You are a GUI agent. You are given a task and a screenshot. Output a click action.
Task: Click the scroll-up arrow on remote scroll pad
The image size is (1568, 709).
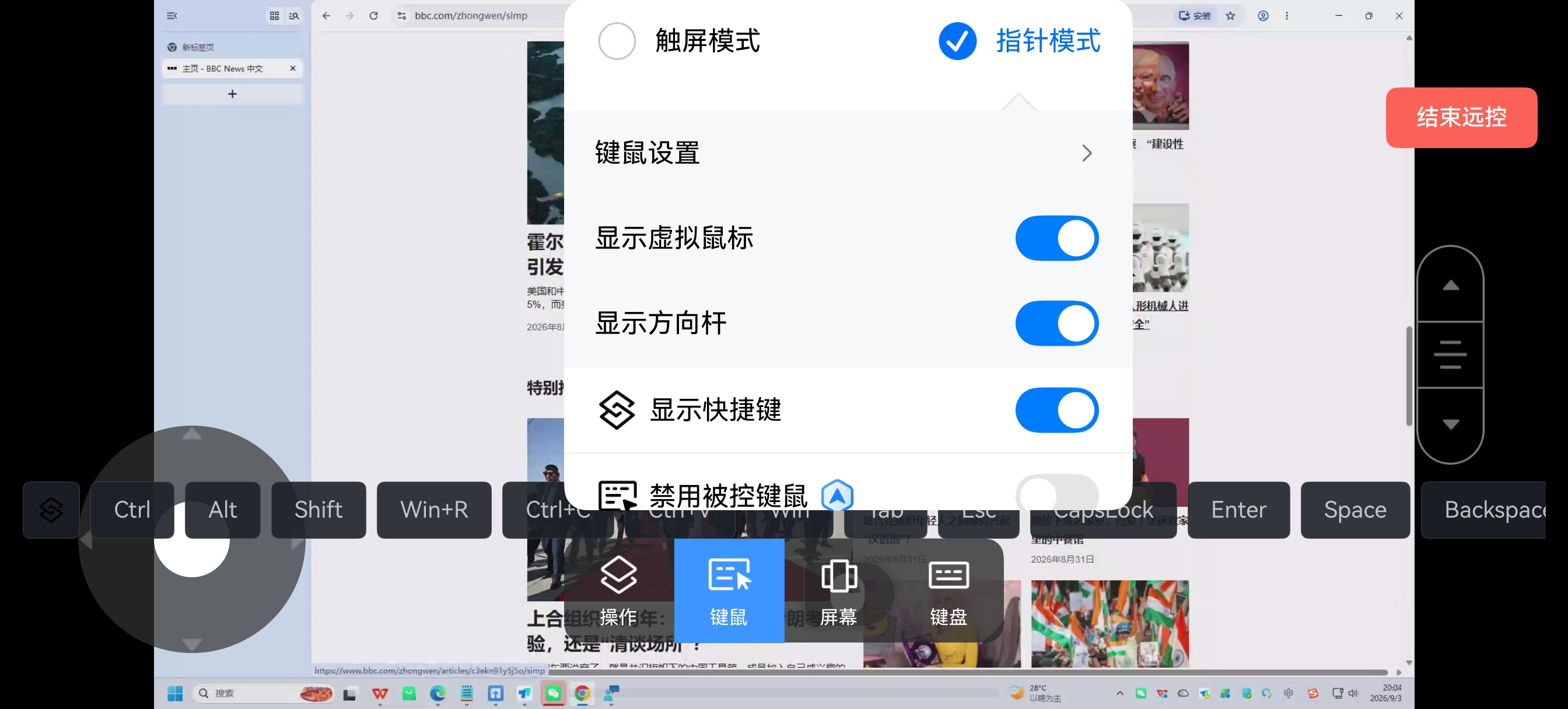click(x=1451, y=285)
